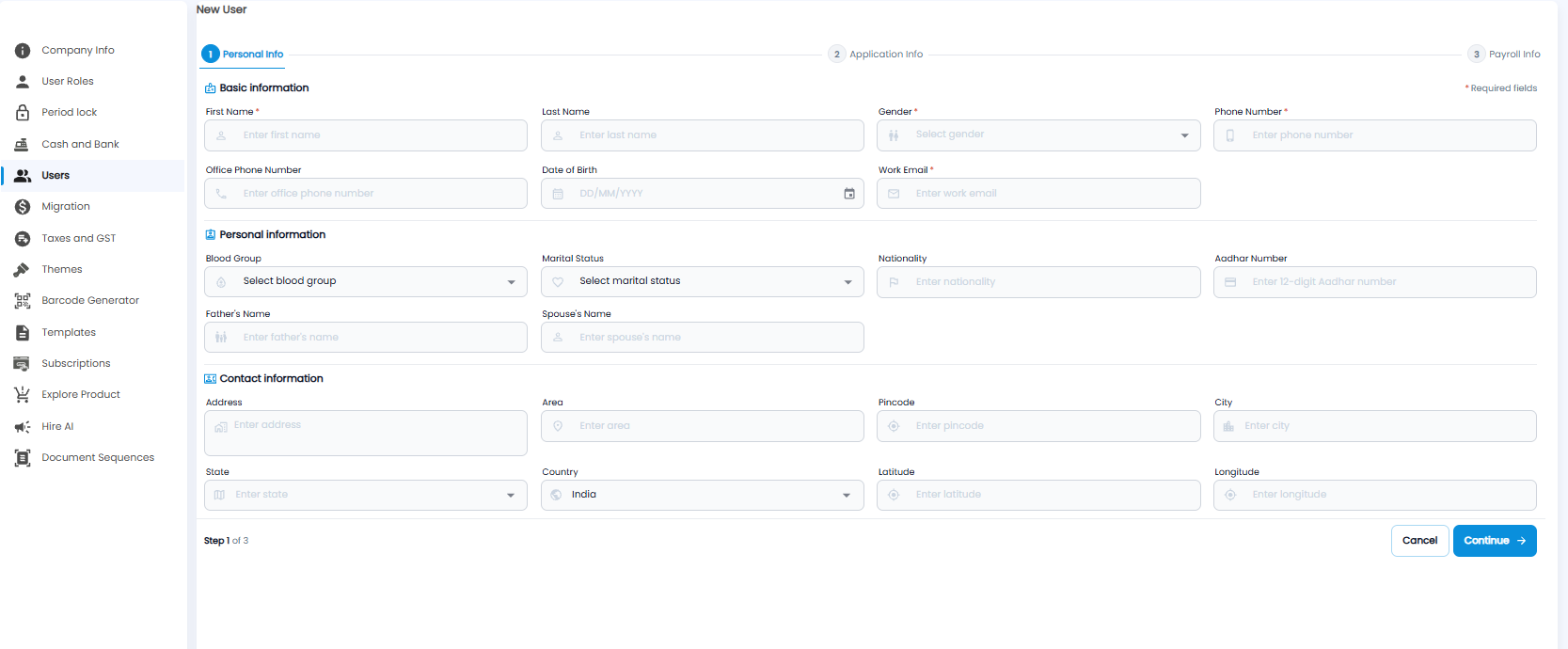This screenshot has height=649, width=1568.
Task: Go to Personal Info step tab
Action: 243,55
